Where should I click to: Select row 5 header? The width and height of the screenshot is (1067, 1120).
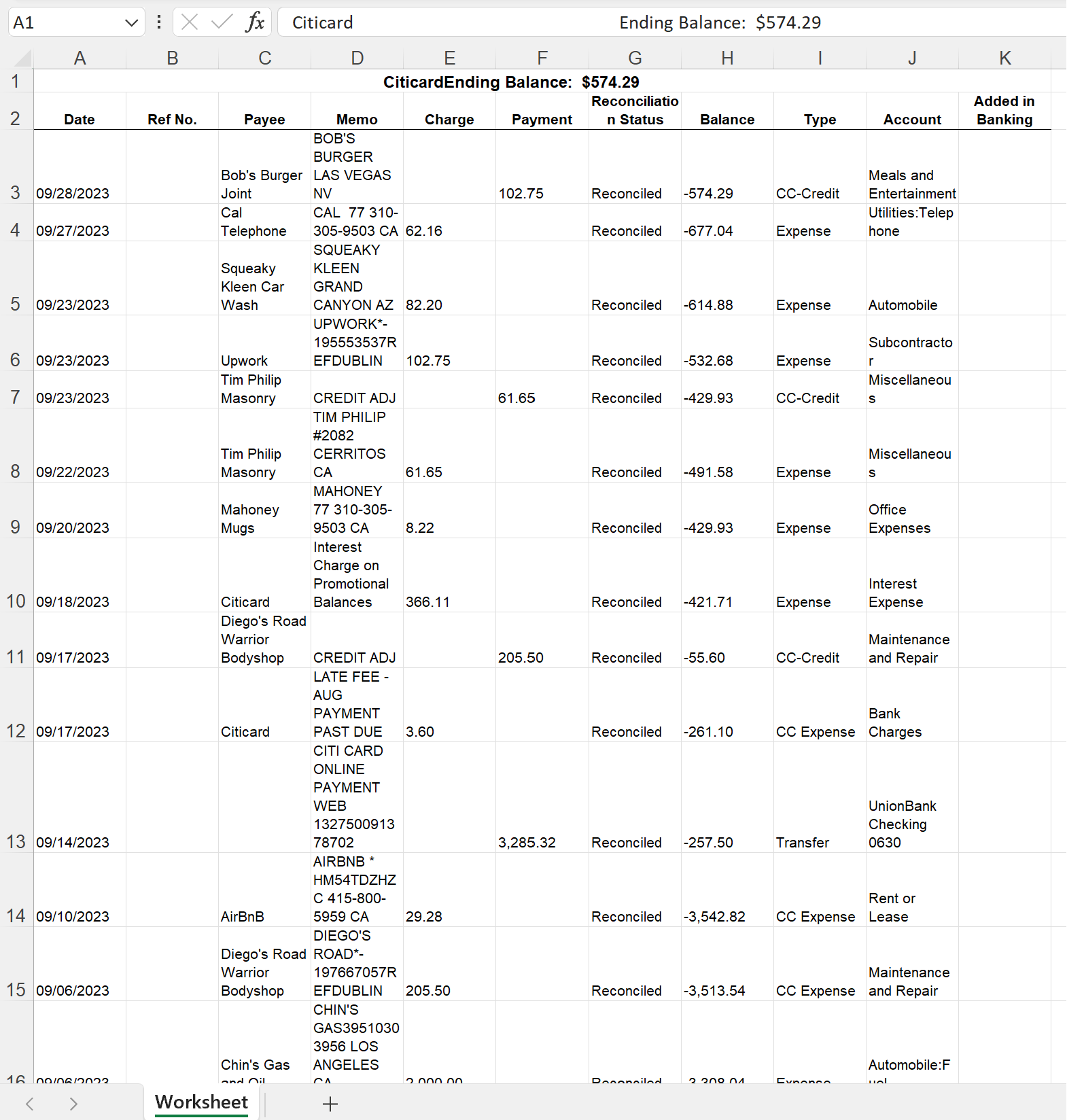[16, 278]
